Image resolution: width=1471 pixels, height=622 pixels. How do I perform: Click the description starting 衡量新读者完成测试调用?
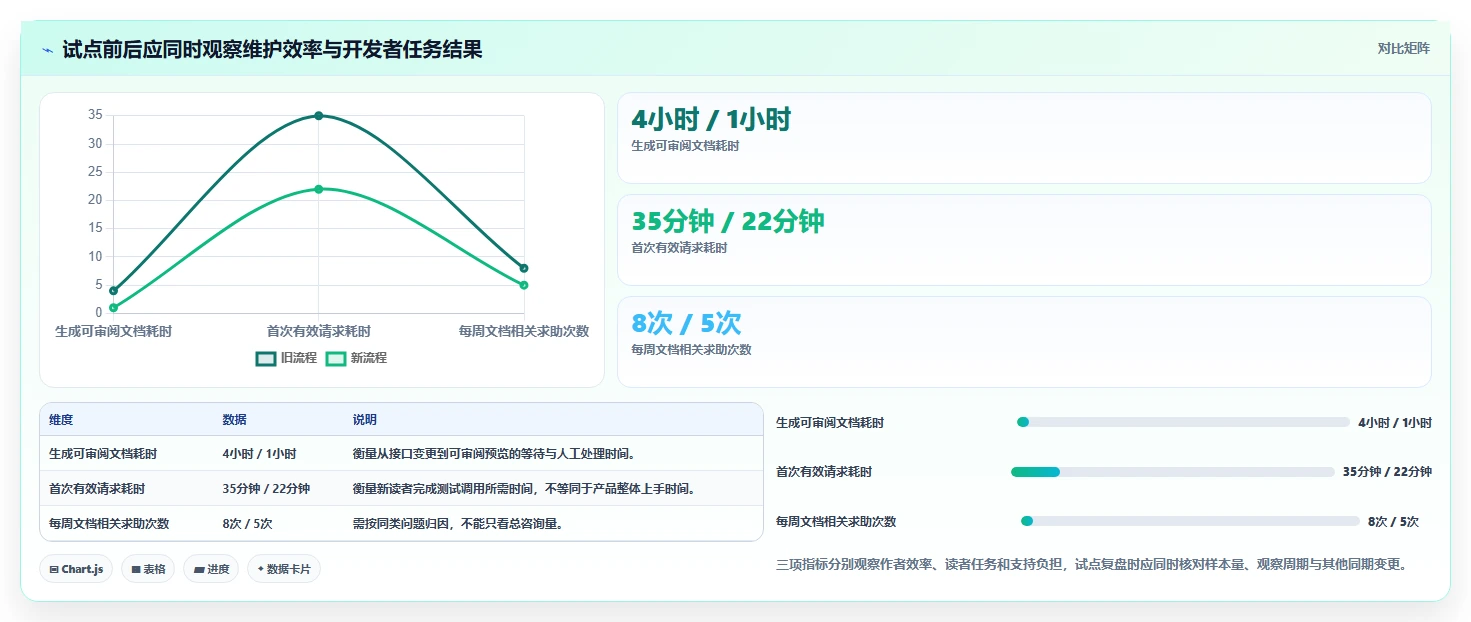point(524,489)
